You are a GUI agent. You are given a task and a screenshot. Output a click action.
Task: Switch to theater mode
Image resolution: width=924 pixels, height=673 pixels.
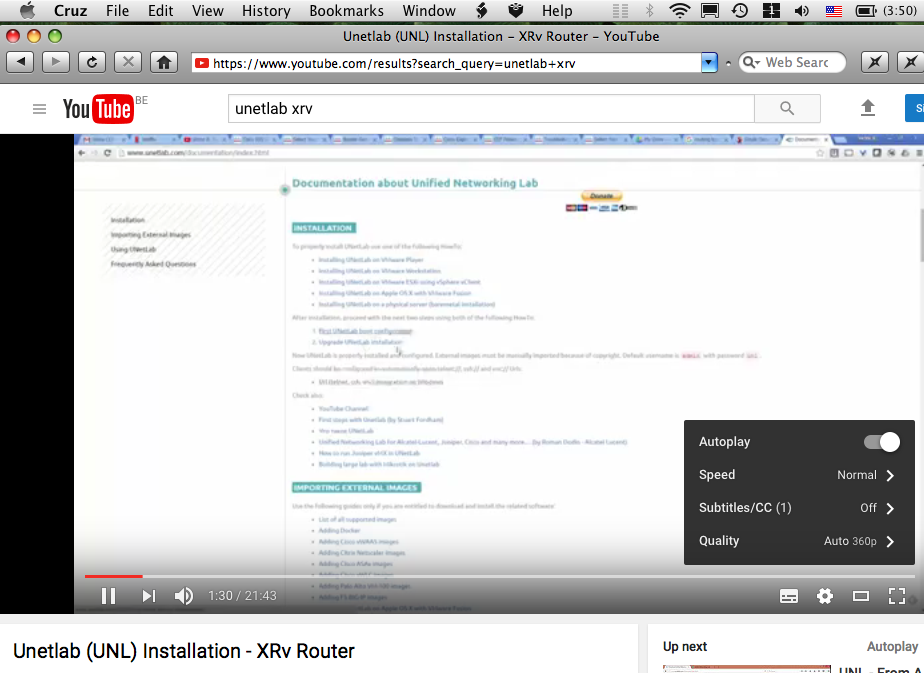coord(861,596)
